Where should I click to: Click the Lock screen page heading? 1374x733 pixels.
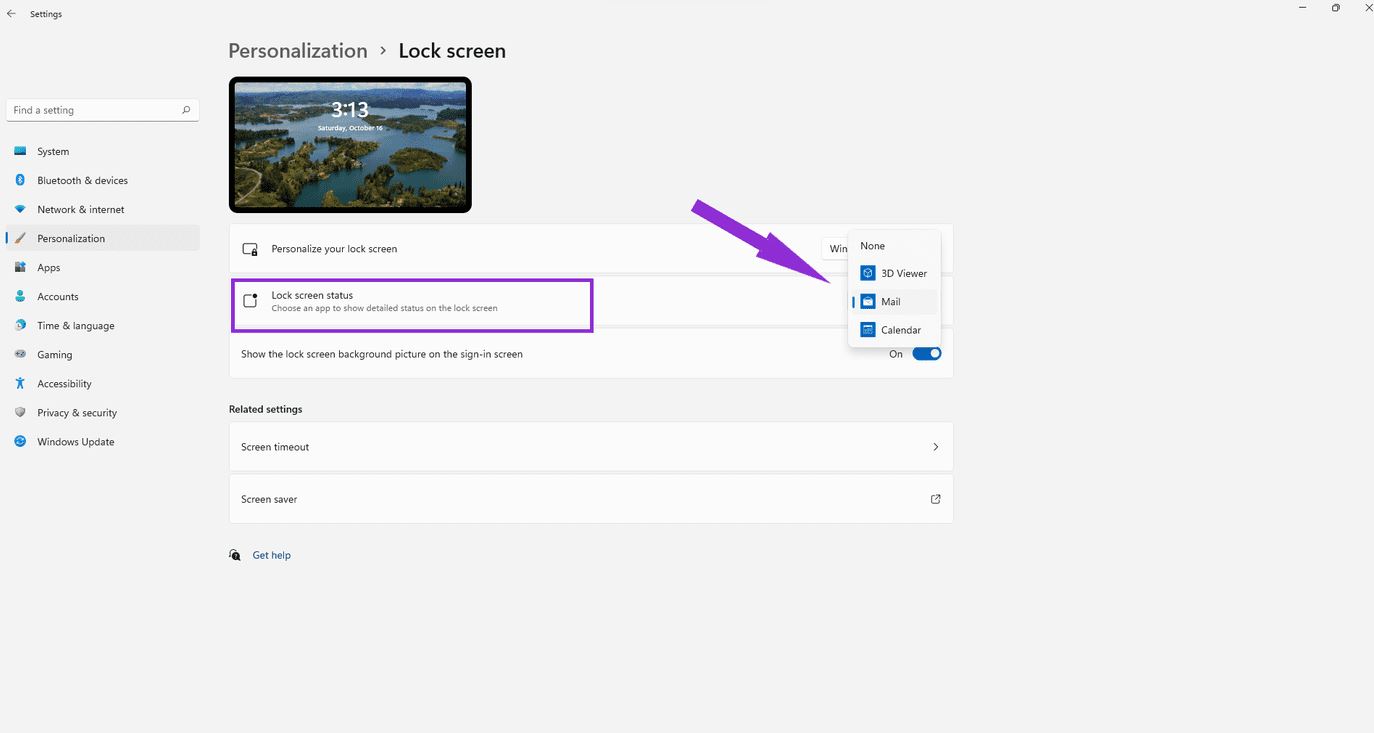[x=452, y=51]
